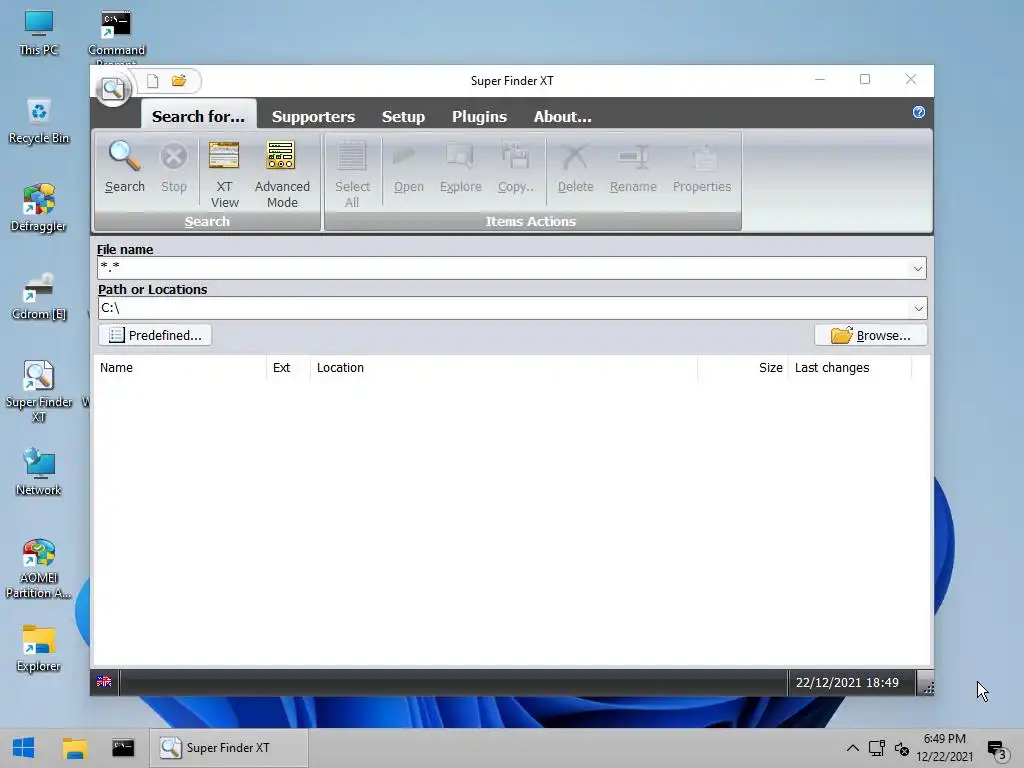Open the Command Prompt taskbar icon
The image size is (1024, 768).
pos(123,748)
